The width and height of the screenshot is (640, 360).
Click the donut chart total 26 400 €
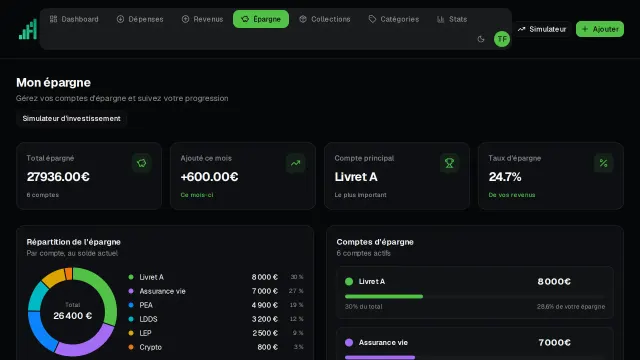pyautogui.click(x=73, y=316)
